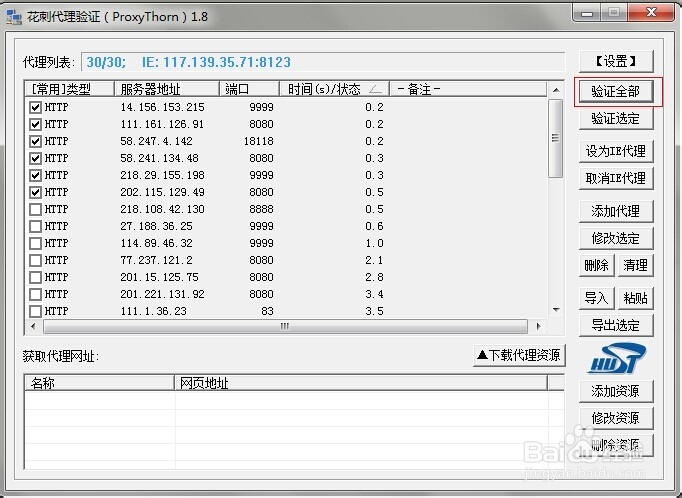Image resolution: width=682 pixels, height=498 pixels.
Task: Click 导出选定 export selected button
Action: tap(616, 325)
